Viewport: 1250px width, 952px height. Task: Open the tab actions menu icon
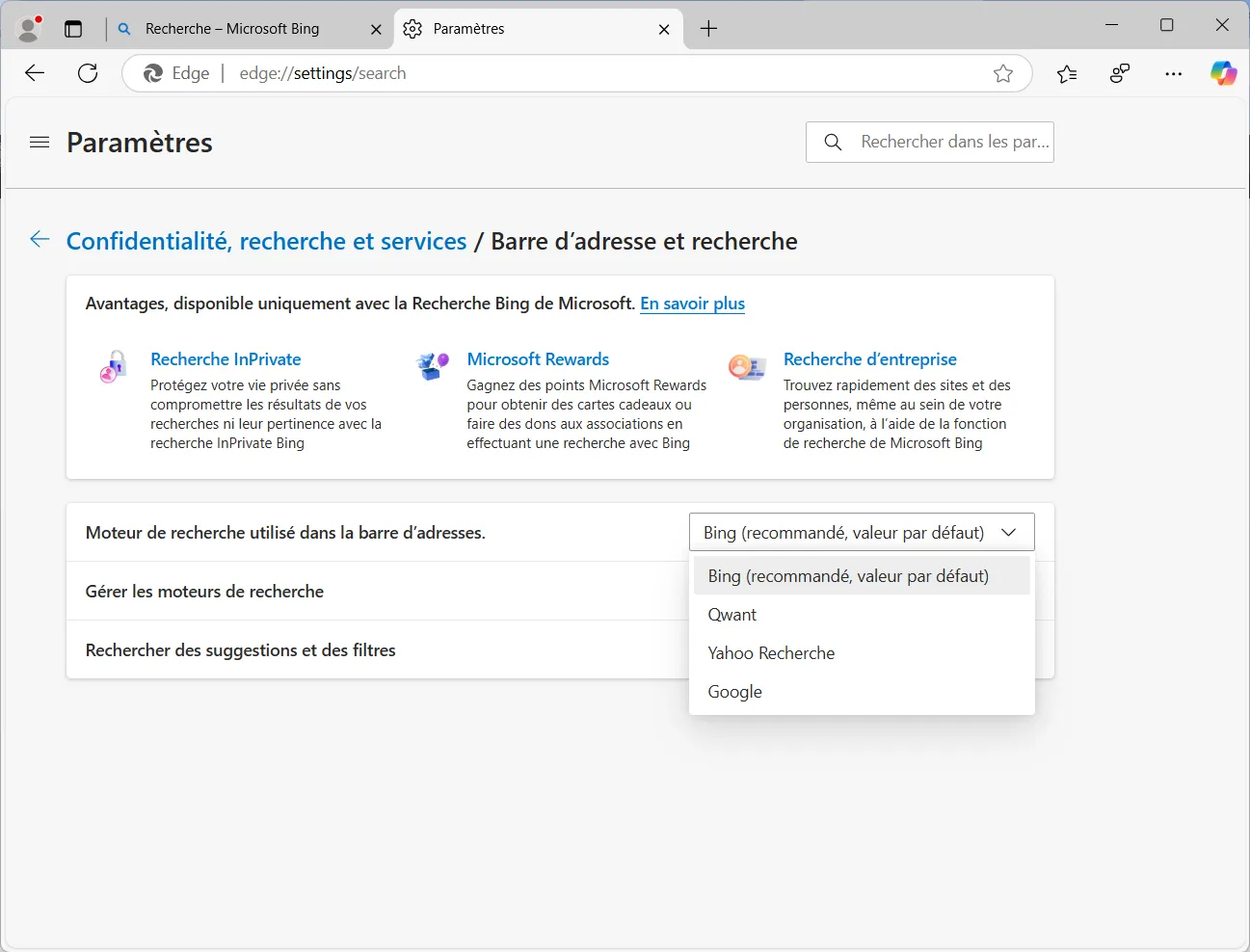pyautogui.click(x=73, y=29)
